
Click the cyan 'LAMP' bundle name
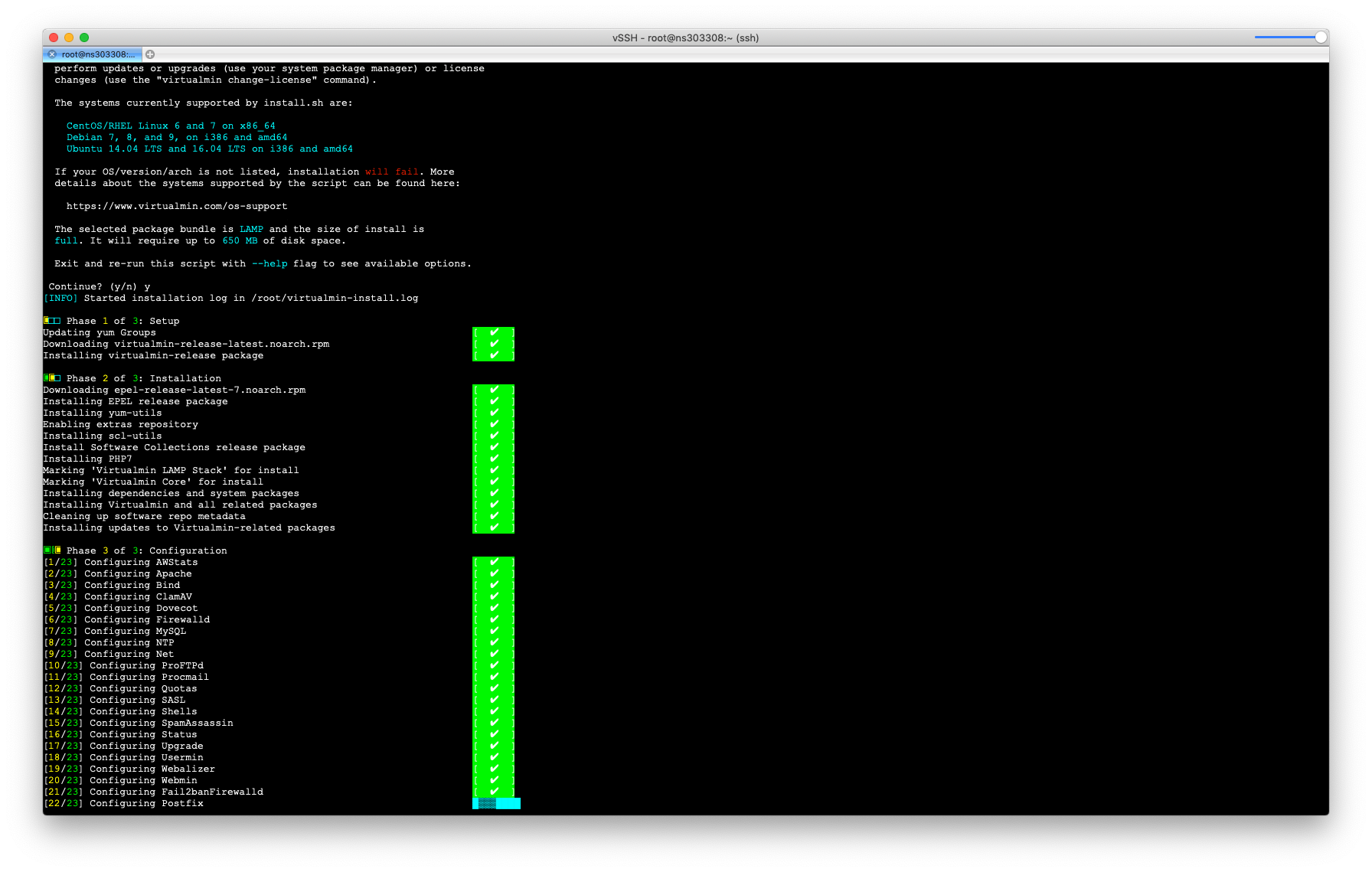[x=251, y=229]
